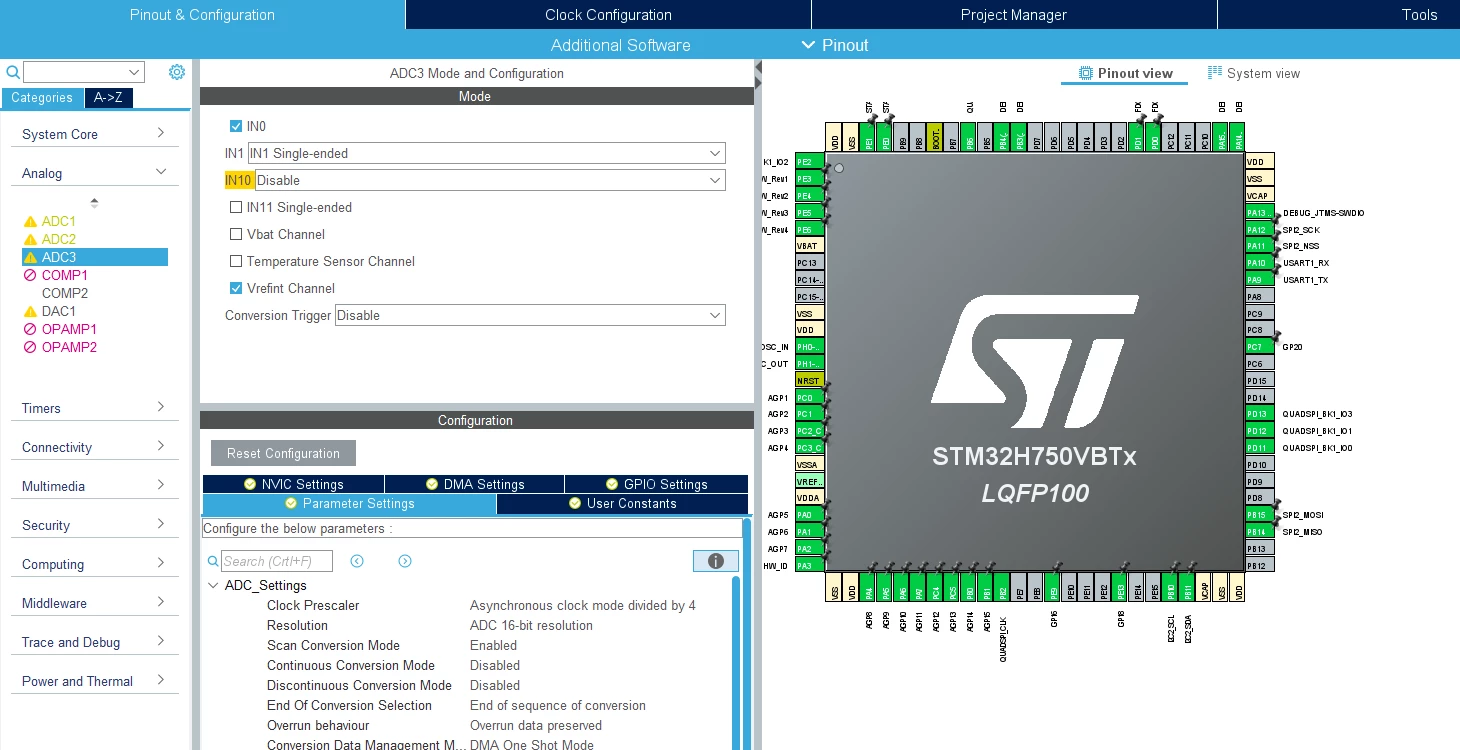Screen dimensions: 1460x750
Task: Uncheck the IN0 checkbox
Action: click(236, 126)
